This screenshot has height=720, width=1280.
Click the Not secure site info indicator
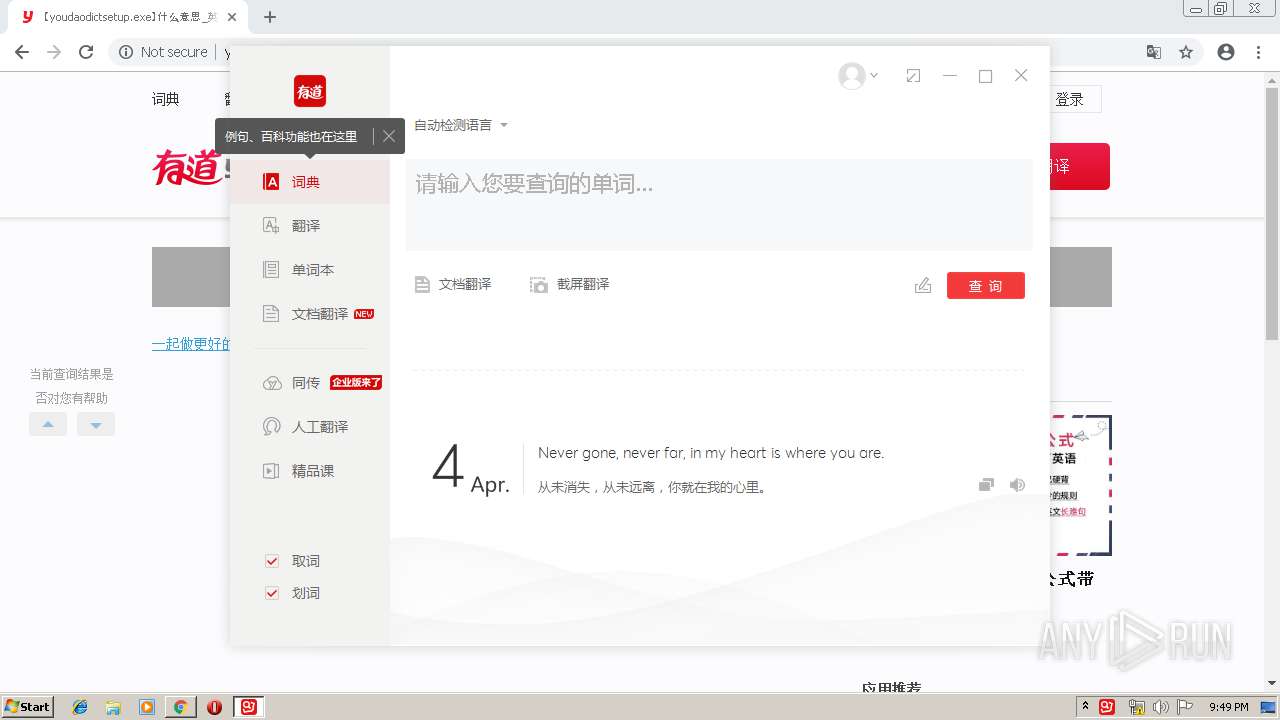point(163,52)
